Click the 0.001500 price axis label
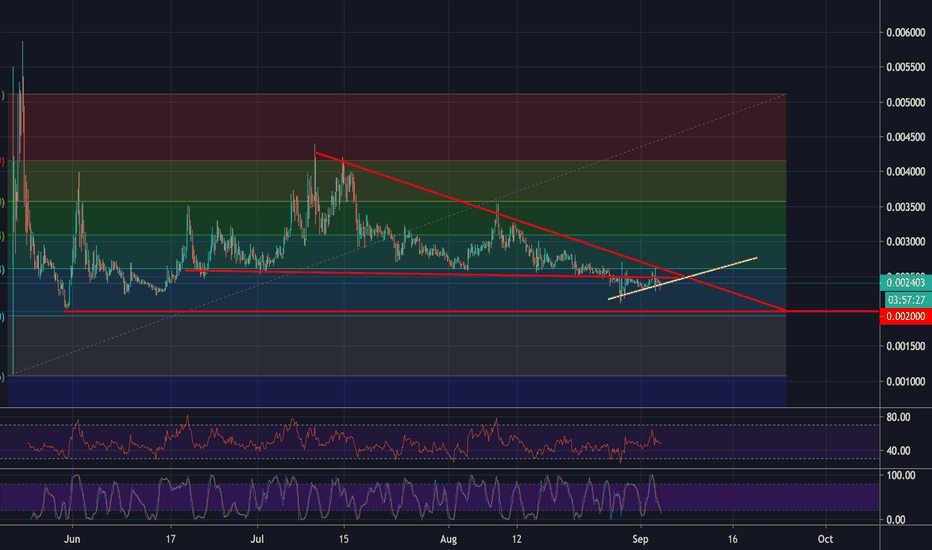932x550 pixels. (905, 346)
